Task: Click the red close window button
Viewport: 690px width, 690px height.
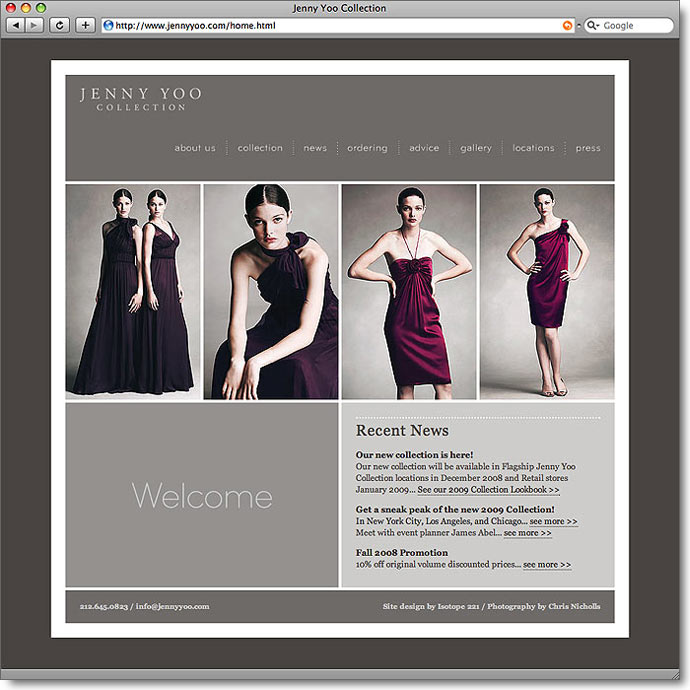Action: (x=11, y=8)
